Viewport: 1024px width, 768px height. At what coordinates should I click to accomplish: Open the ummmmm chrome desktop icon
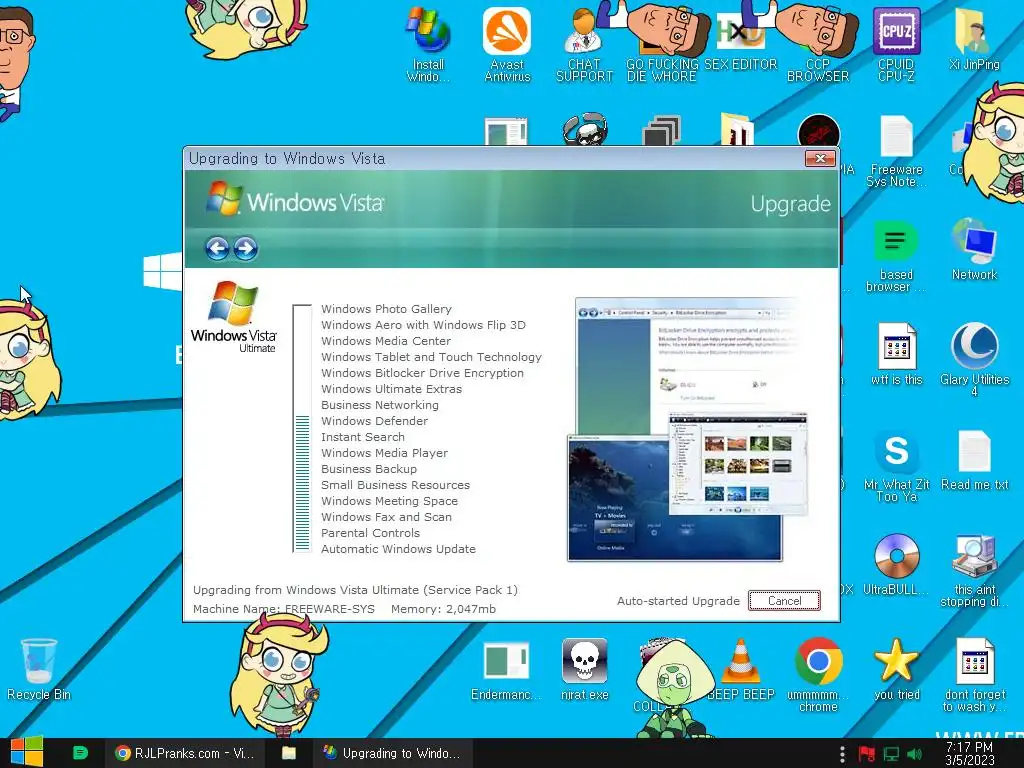818,675
